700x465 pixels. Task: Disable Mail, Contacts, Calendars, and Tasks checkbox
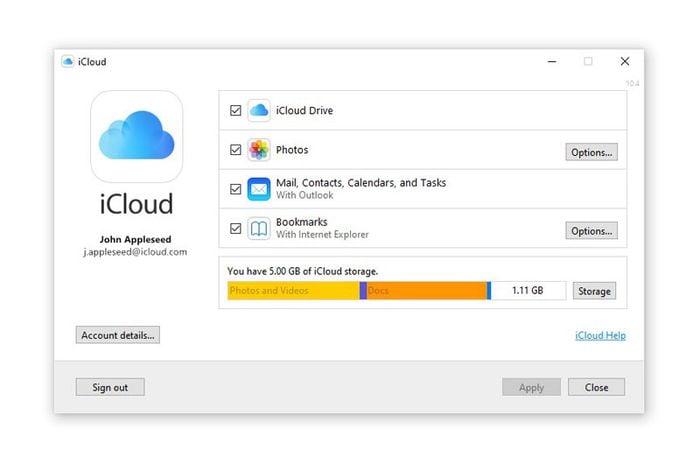tap(236, 189)
